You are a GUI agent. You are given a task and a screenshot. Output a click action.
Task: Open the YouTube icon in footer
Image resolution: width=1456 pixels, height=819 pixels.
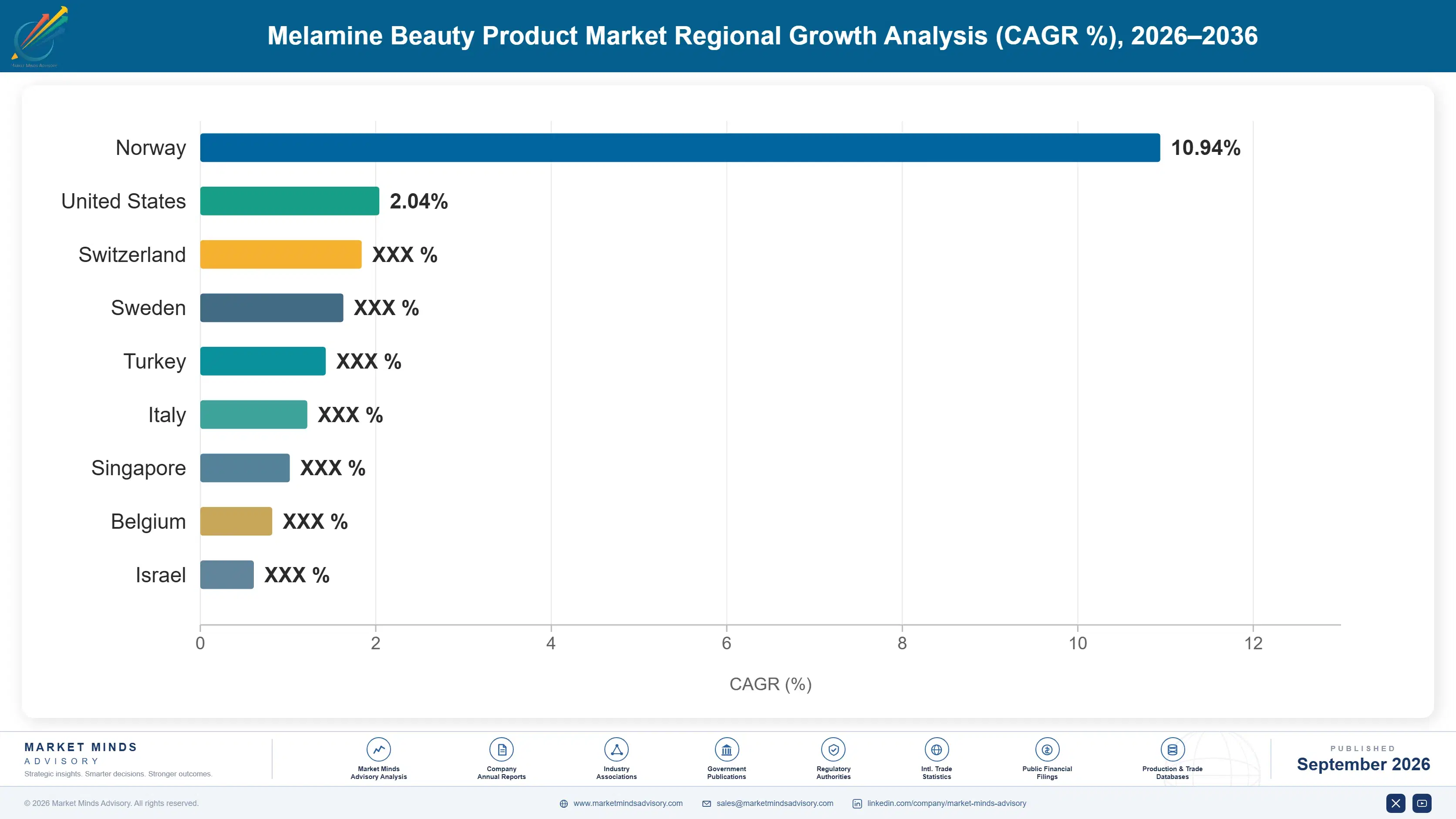pos(1422,803)
